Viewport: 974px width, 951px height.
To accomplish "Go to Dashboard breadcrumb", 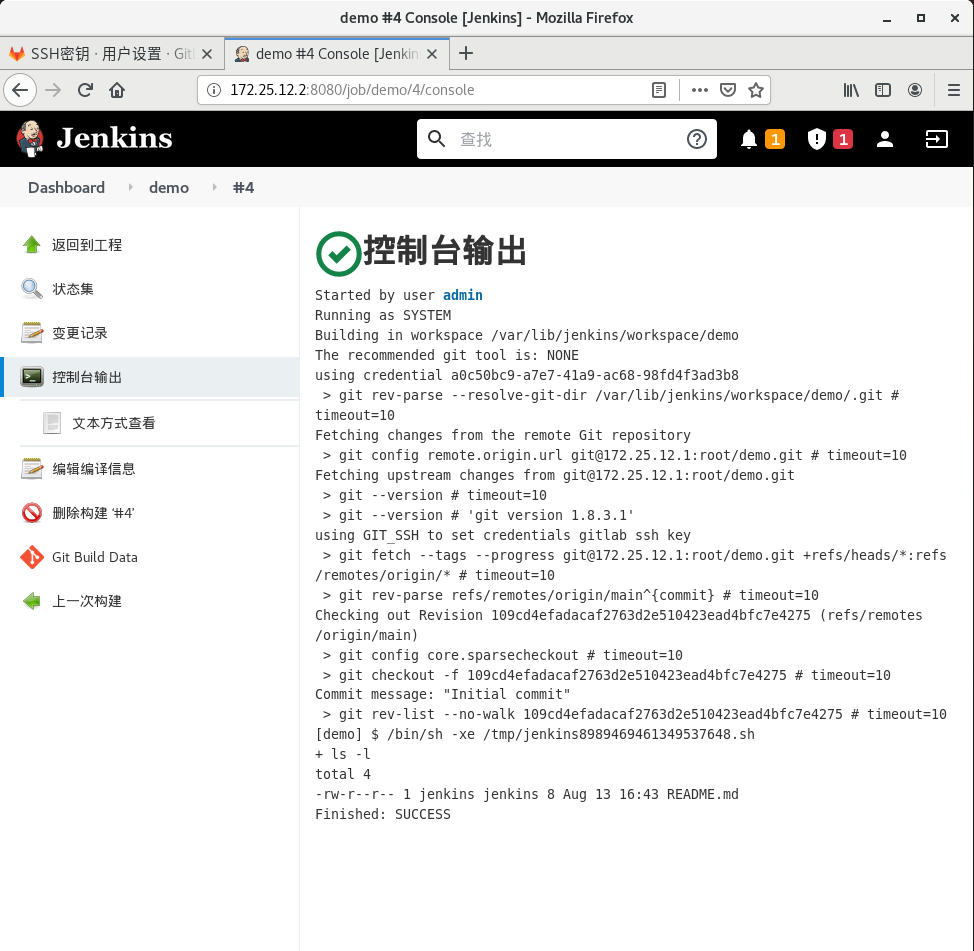I will pyautogui.click(x=66, y=188).
